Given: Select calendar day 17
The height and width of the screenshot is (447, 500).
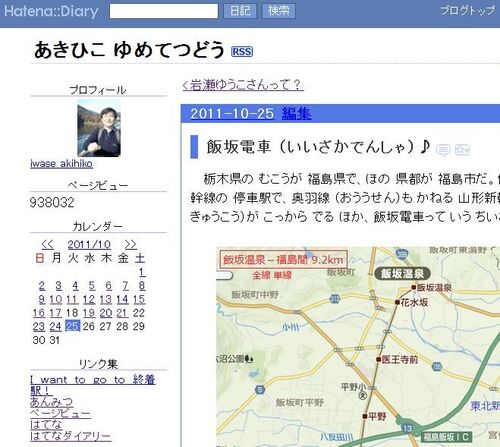Looking at the screenshot, I should 56,313.
